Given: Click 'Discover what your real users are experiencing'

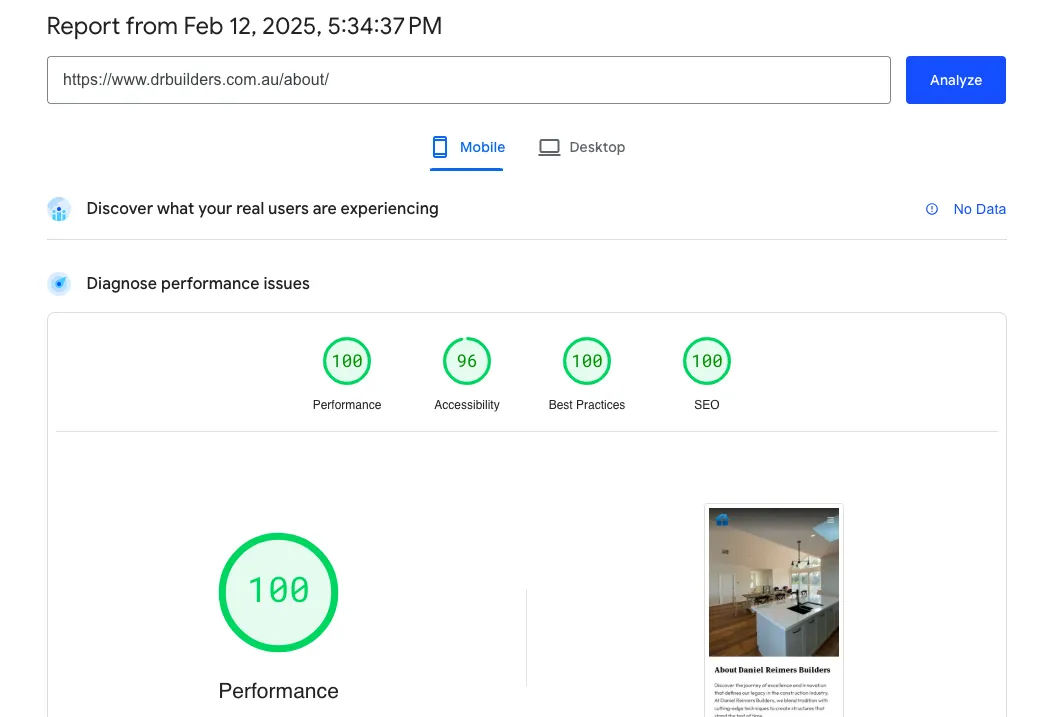Looking at the screenshot, I should coord(262,209).
